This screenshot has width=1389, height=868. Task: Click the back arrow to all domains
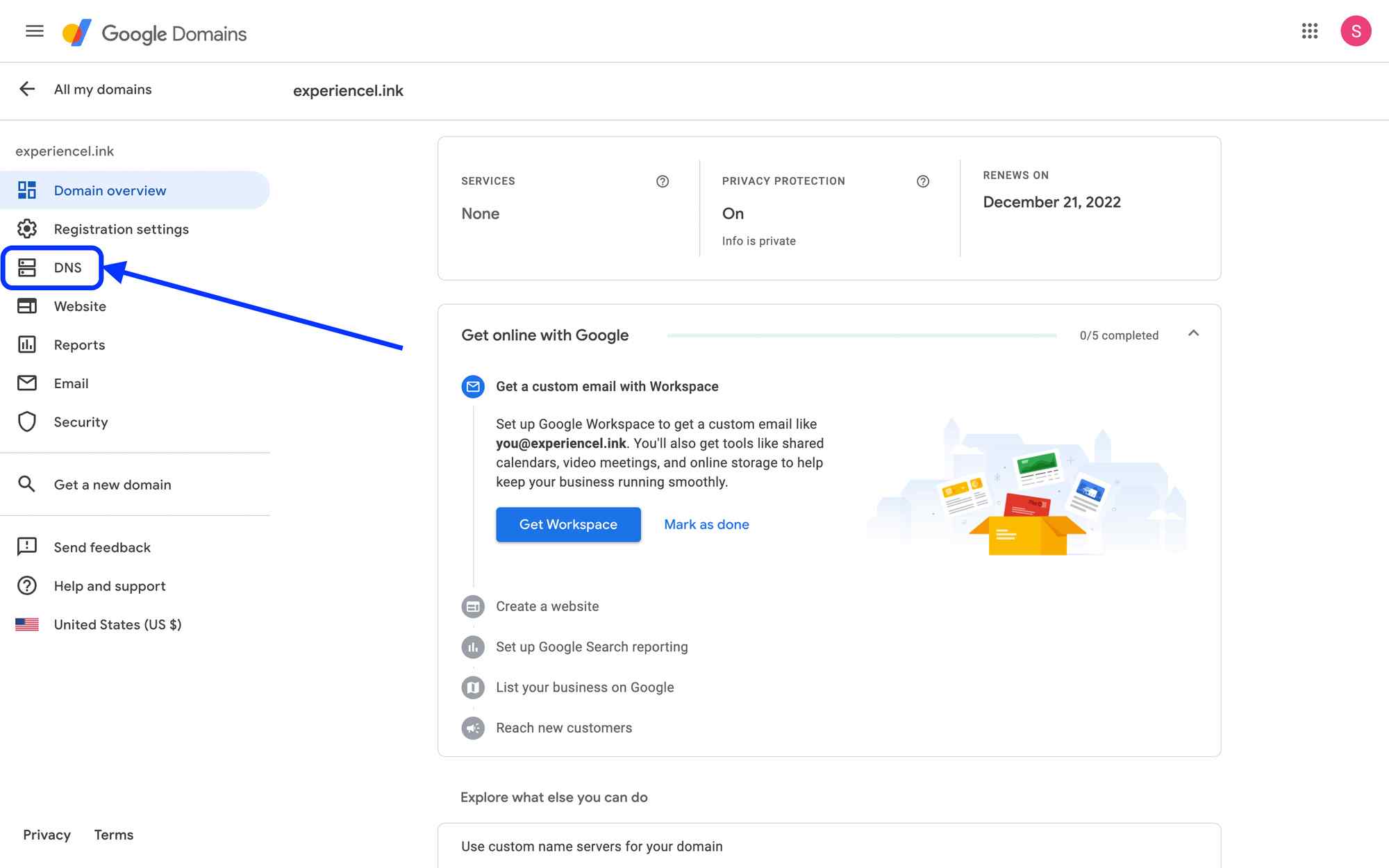(x=27, y=89)
